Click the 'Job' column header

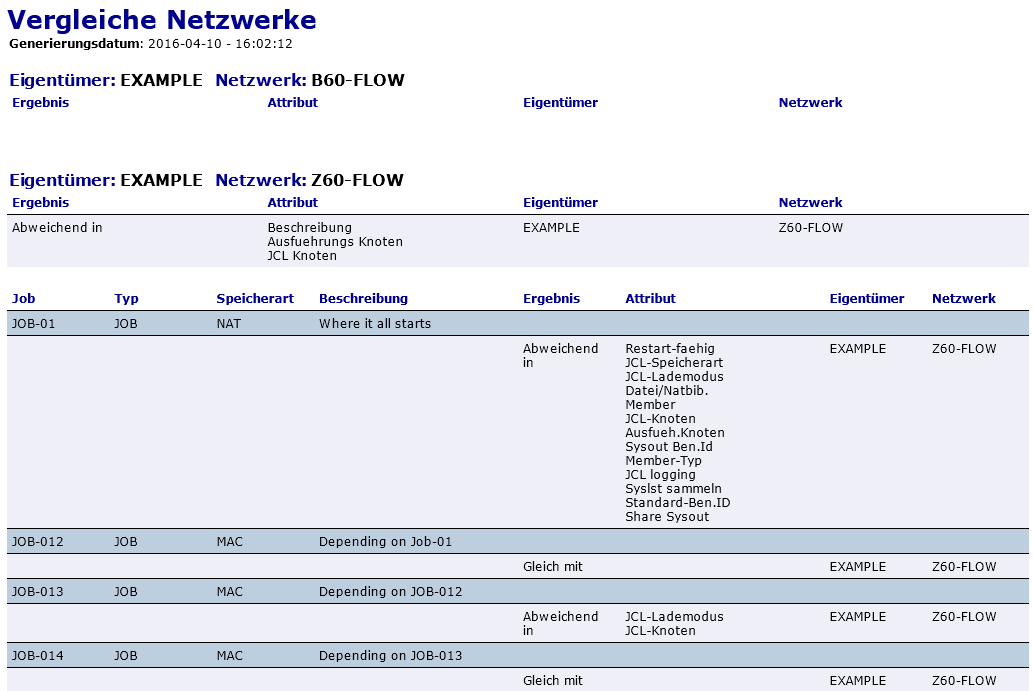pos(24,298)
